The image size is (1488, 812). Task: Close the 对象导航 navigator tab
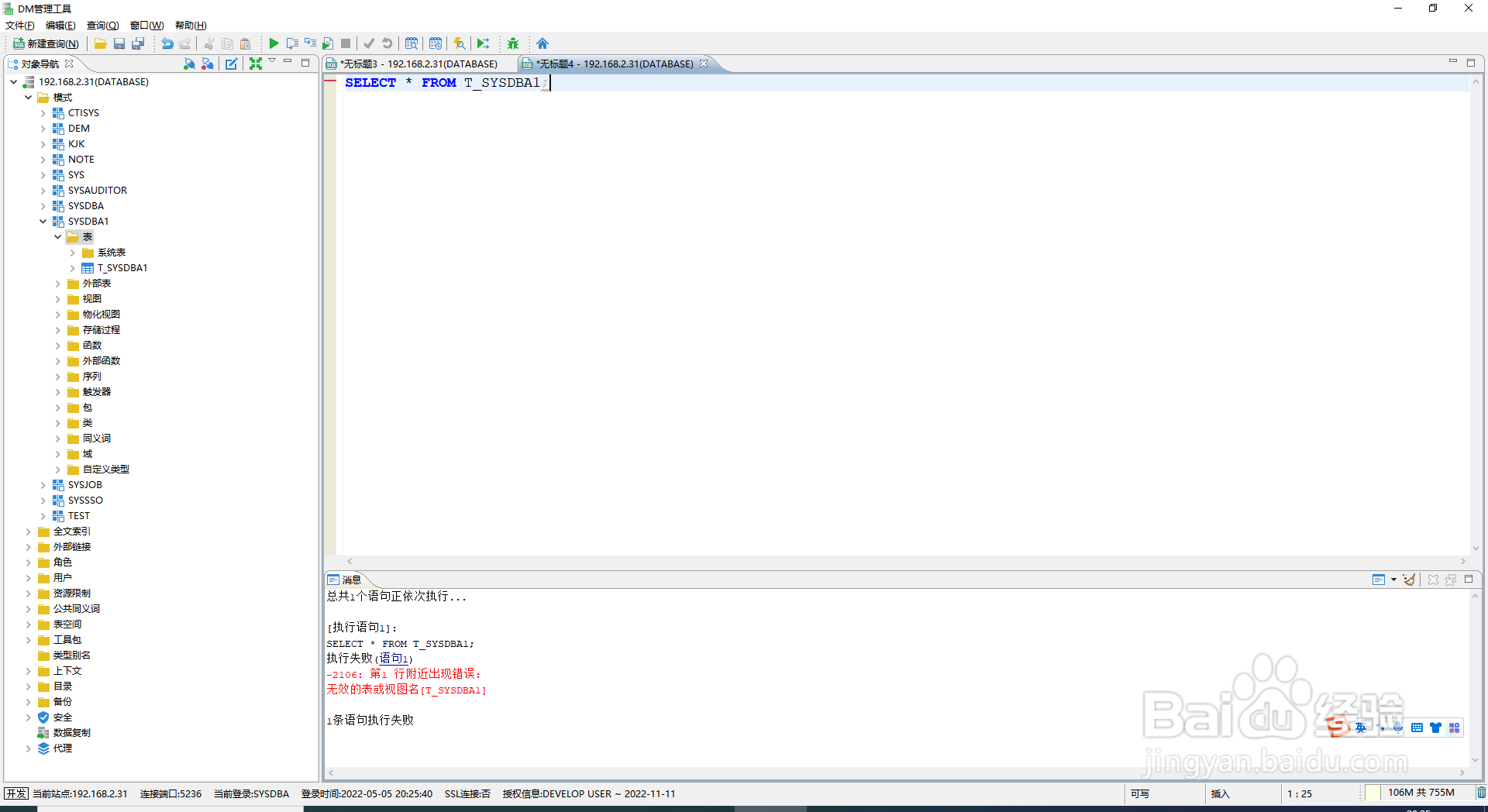coord(69,64)
